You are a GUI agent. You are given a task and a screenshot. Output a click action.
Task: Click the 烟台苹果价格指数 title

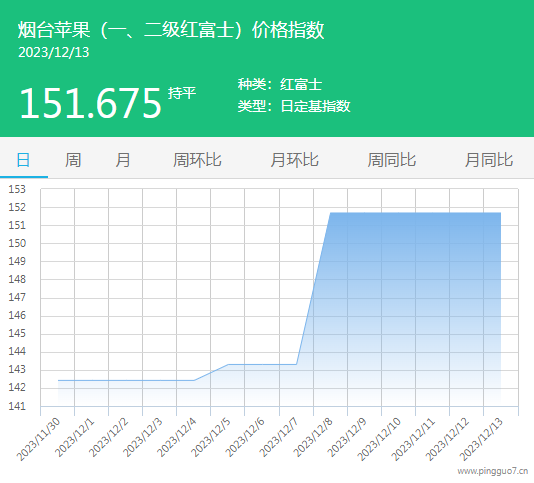(x=171, y=30)
